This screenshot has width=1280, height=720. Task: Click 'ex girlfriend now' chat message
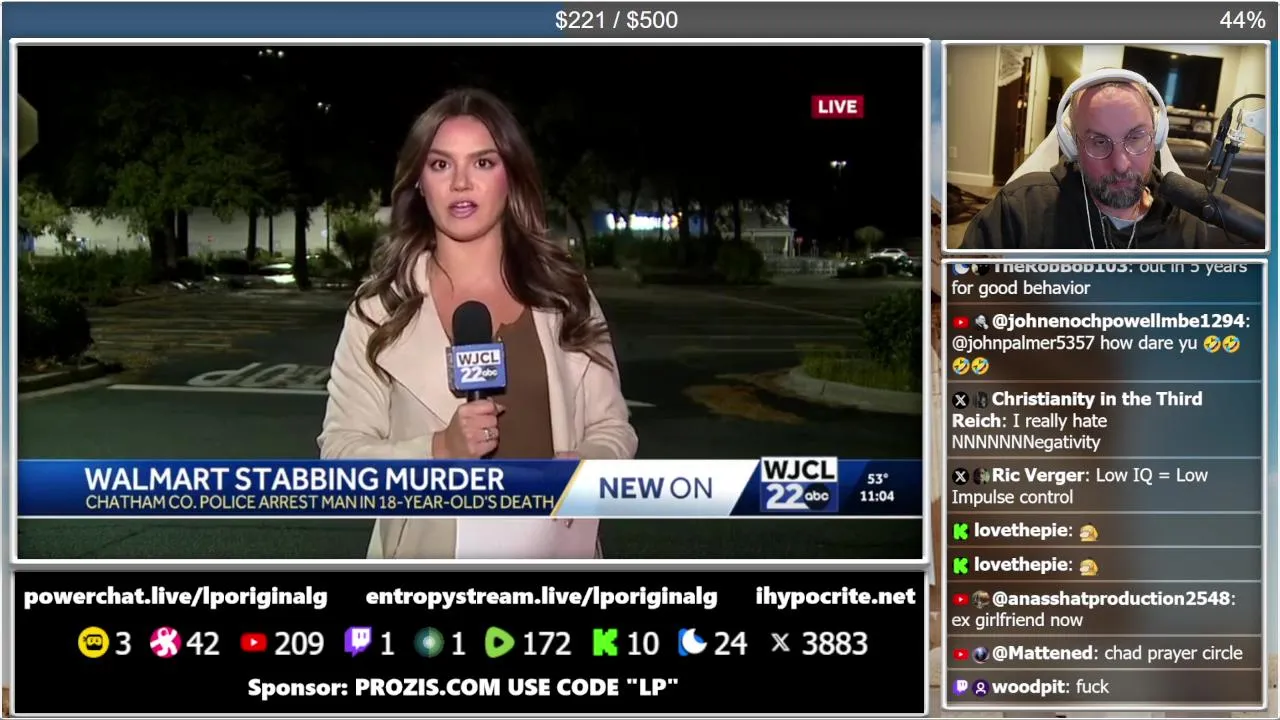tap(1017, 620)
